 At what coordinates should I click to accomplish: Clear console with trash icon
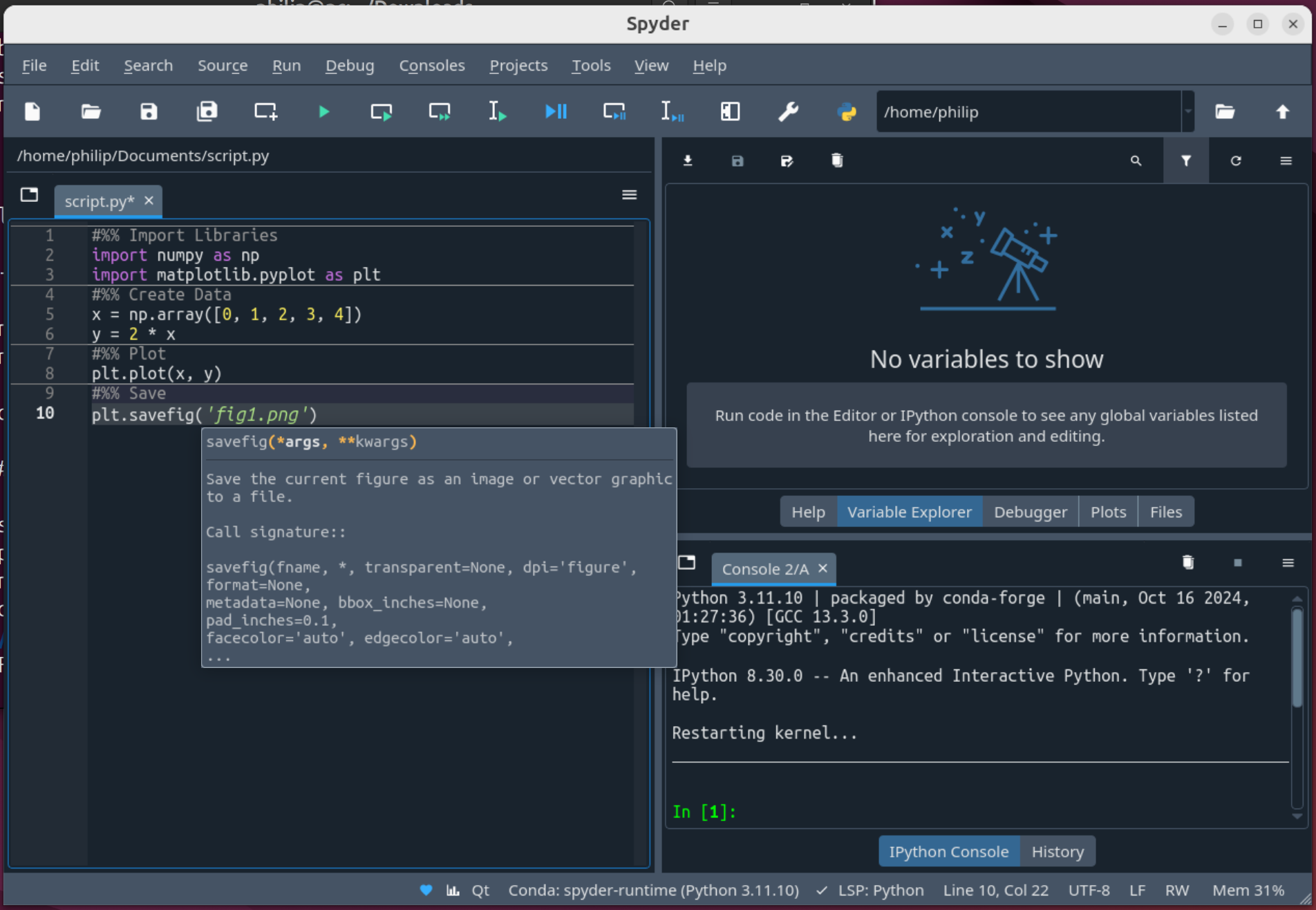pyautogui.click(x=1188, y=562)
